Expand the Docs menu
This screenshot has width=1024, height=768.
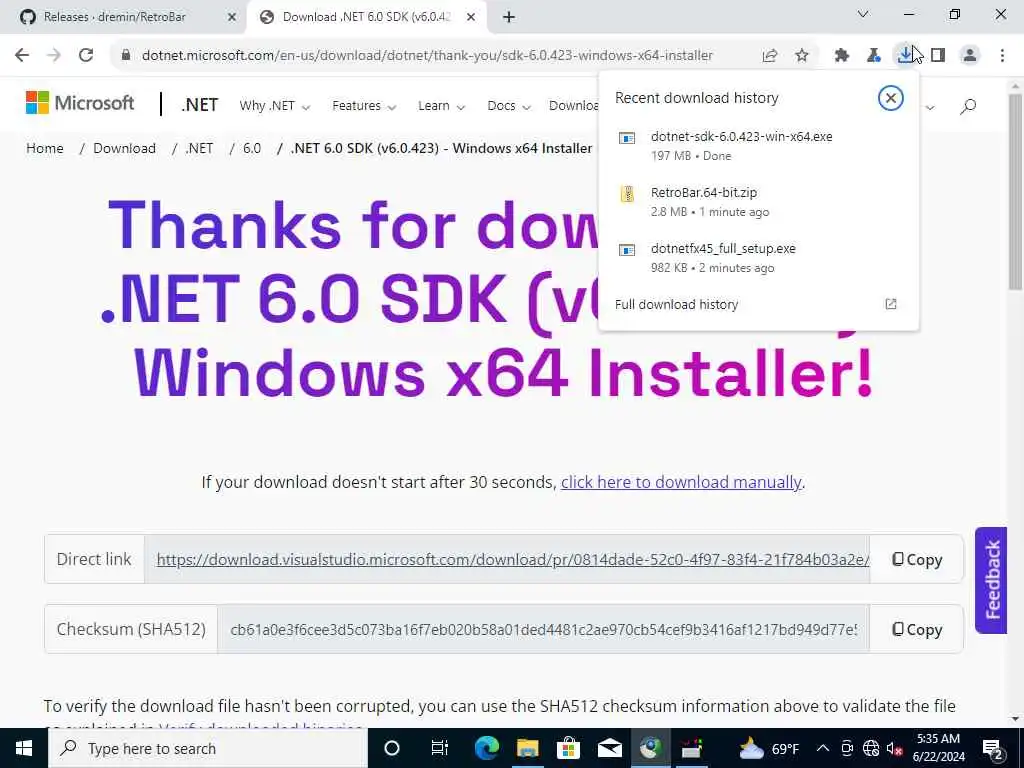[x=509, y=106]
